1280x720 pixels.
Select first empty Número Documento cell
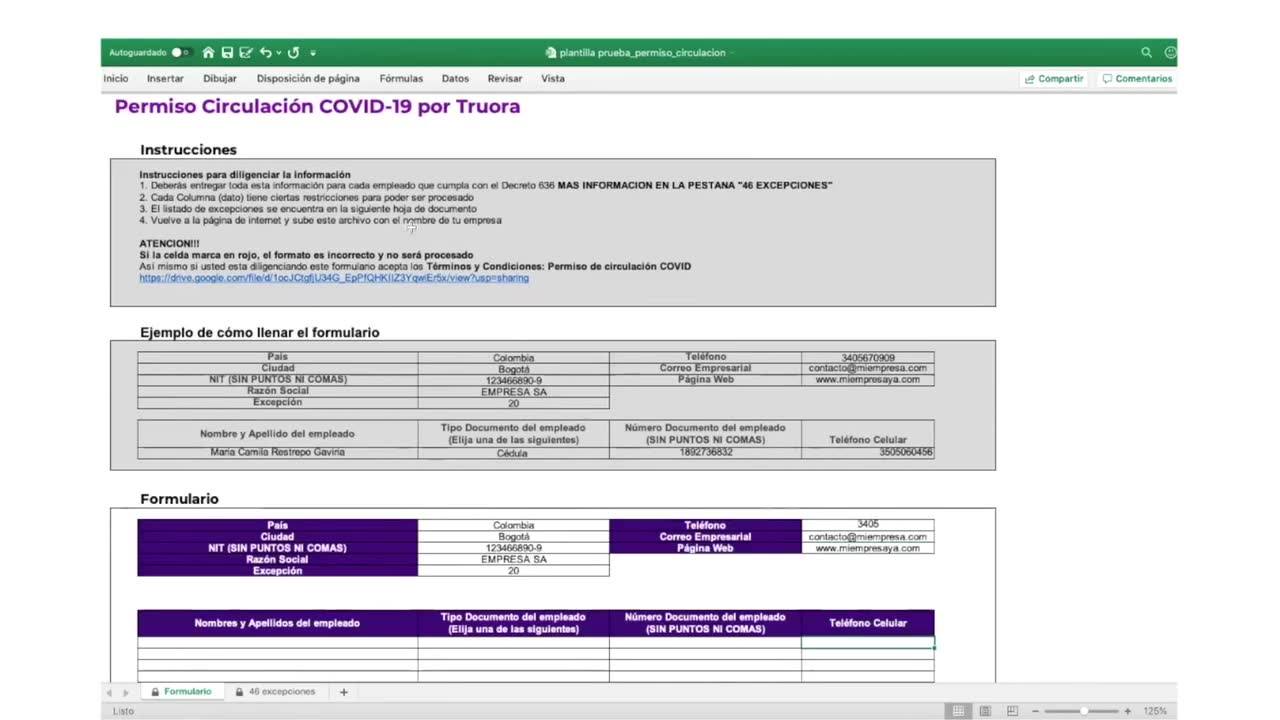tap(705, 642)
